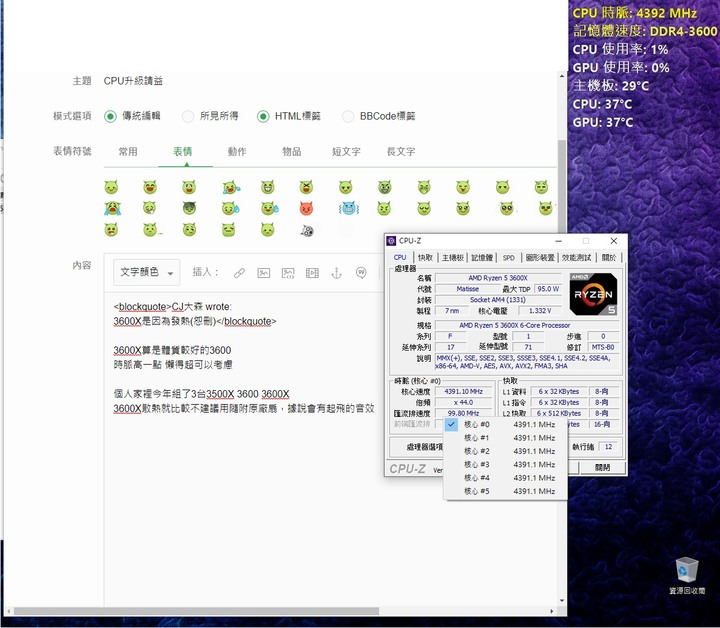The image size is (720, 628).
Task: Switch to the 長文字 emoticon tab
Action: [401, 151]
